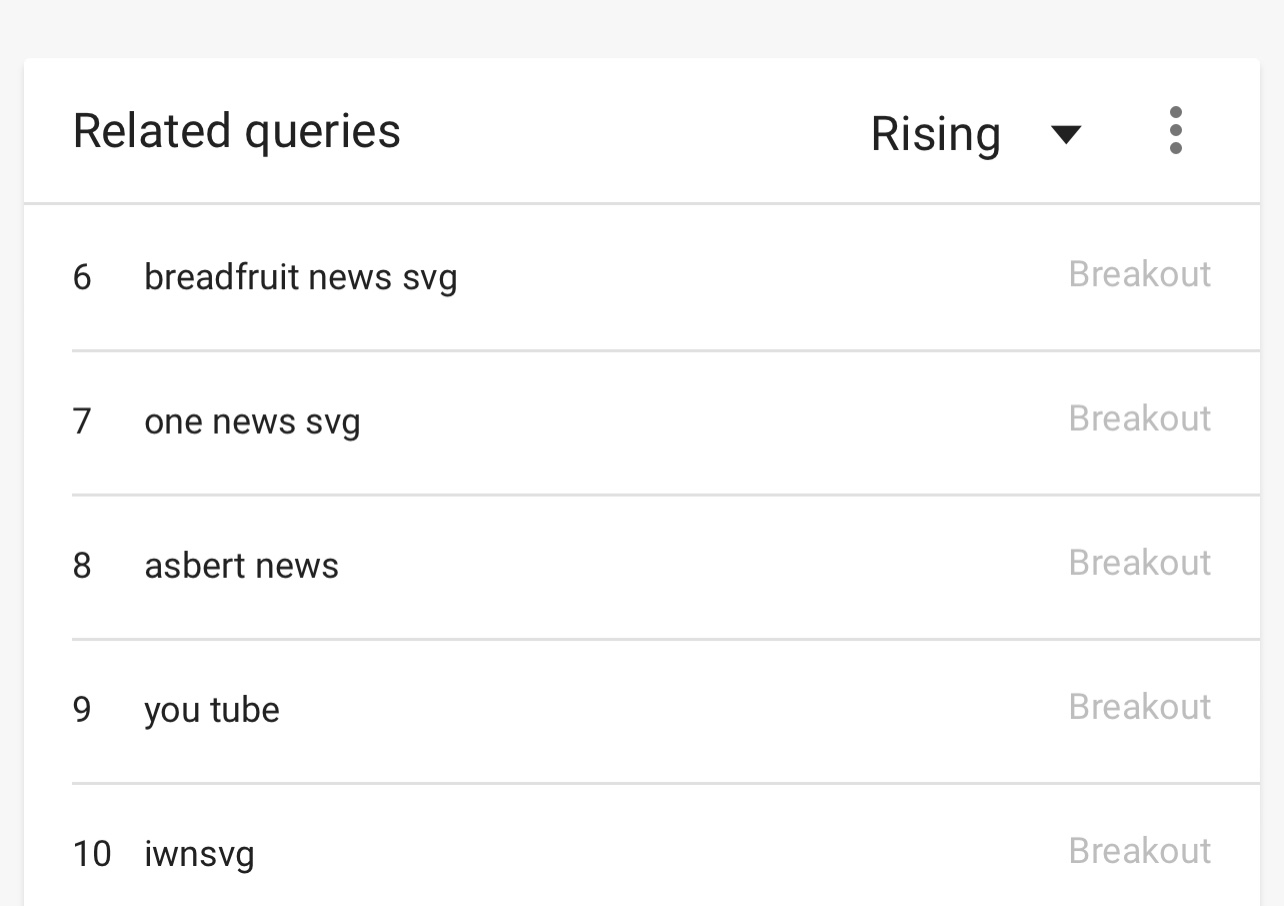Click the Rising label's disclosure arrow

(x=1065, y=133)
